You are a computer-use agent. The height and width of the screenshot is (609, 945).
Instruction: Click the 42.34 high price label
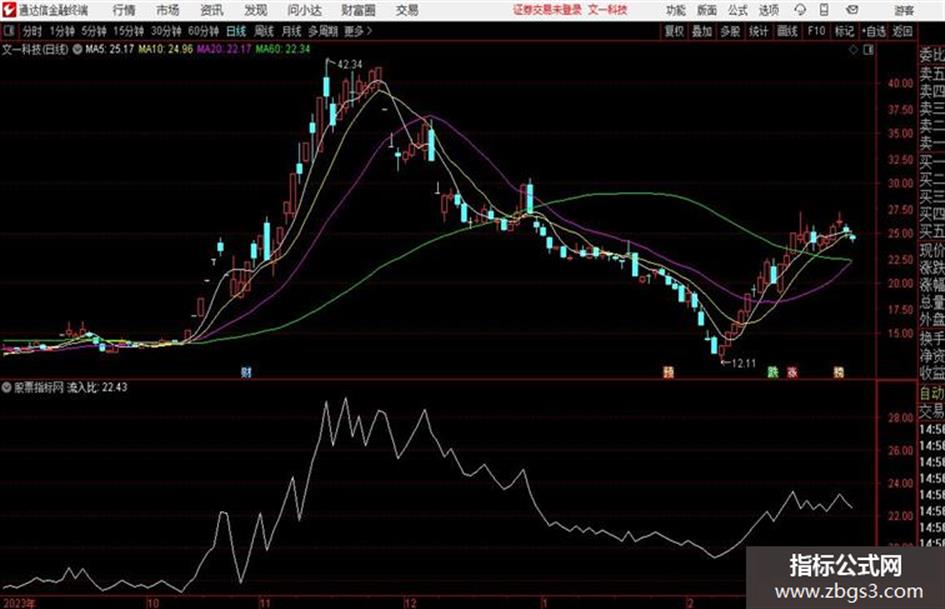(x=350, y=64)
